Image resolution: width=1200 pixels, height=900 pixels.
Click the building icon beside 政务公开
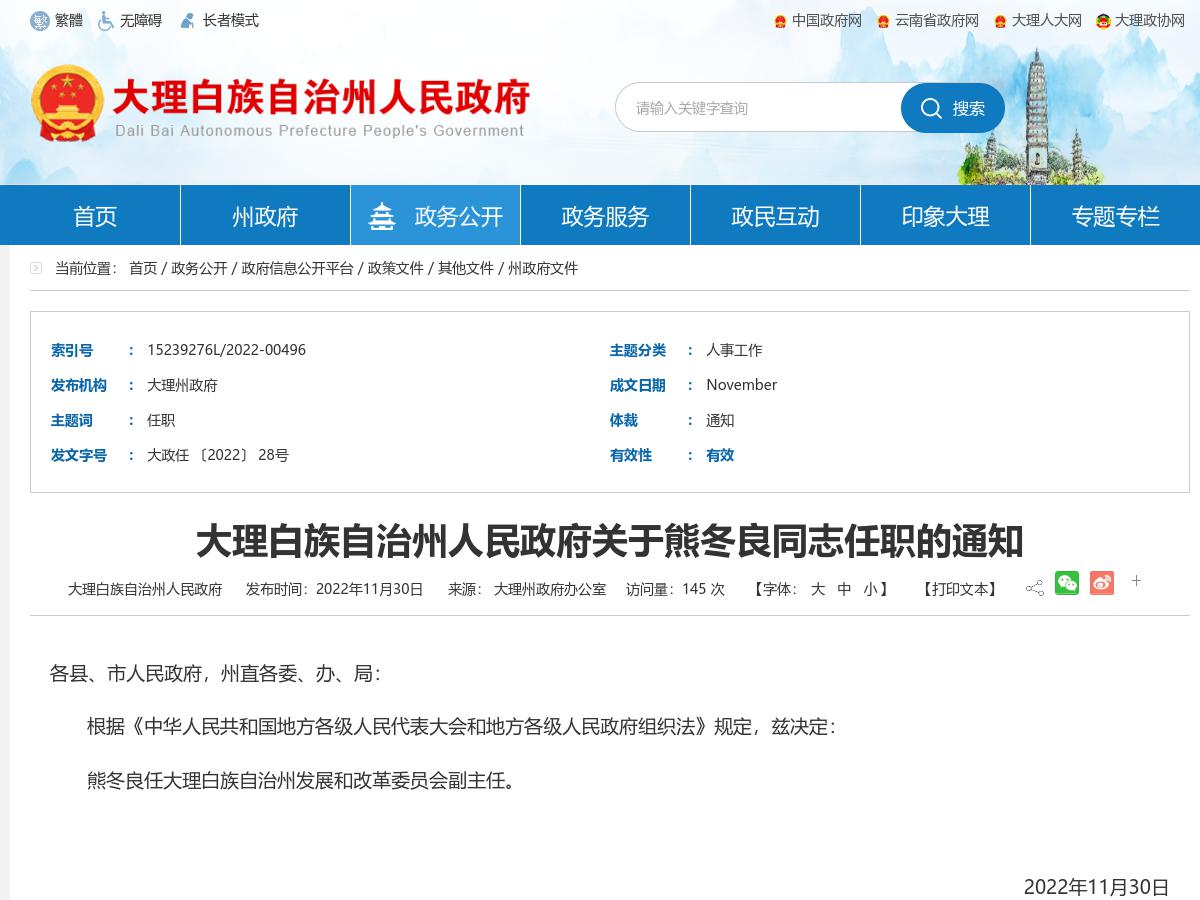(x=383, y=214)
